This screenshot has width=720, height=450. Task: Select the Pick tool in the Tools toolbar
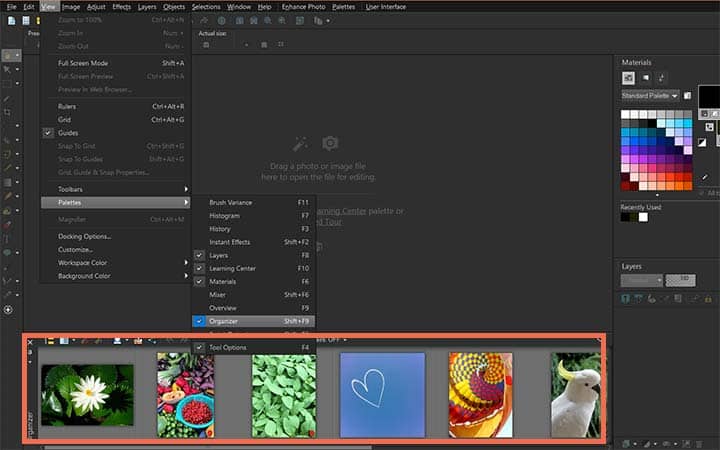[7, 69]
